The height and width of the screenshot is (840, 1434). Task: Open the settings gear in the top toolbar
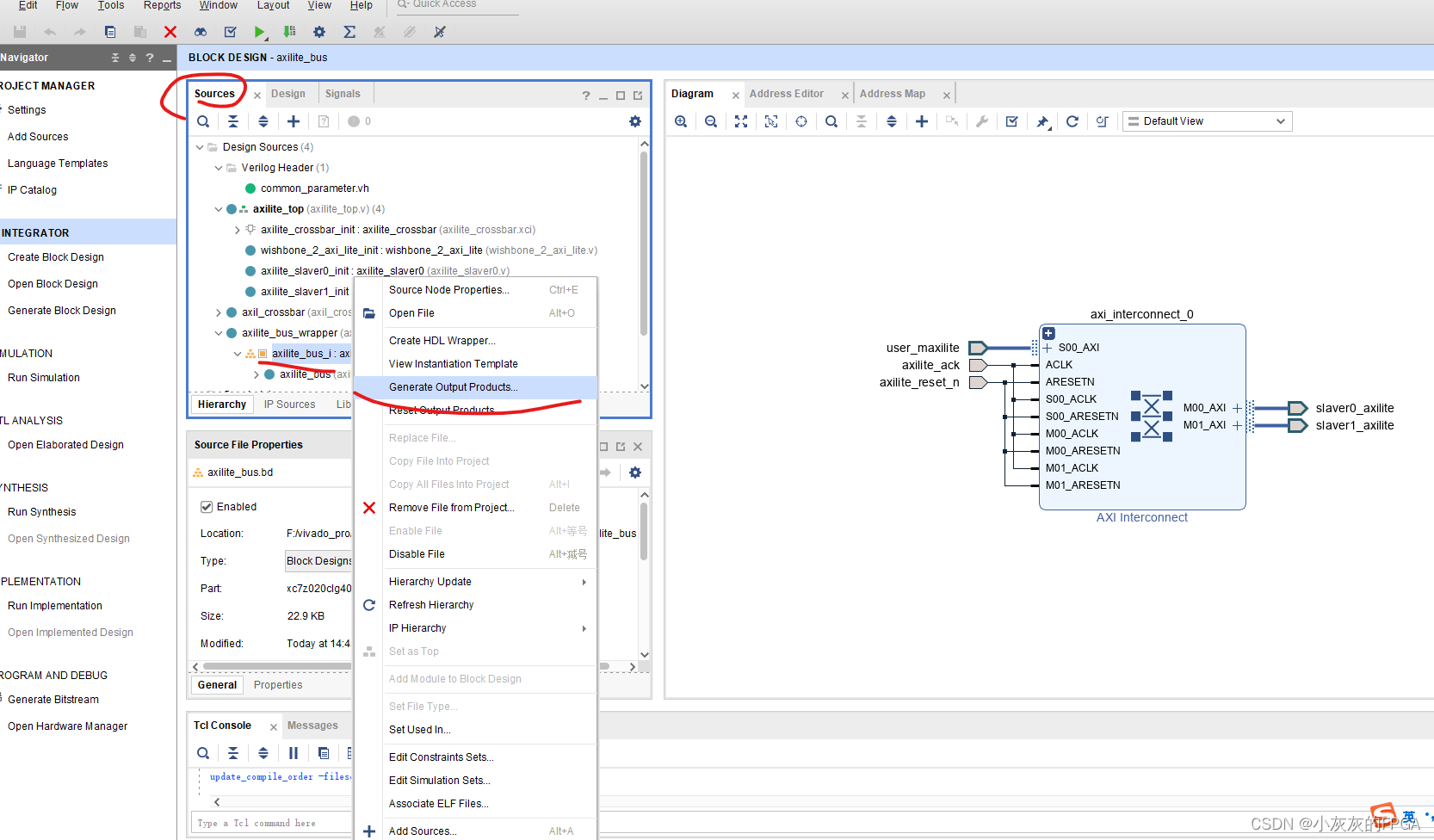[x=319, y=32]
